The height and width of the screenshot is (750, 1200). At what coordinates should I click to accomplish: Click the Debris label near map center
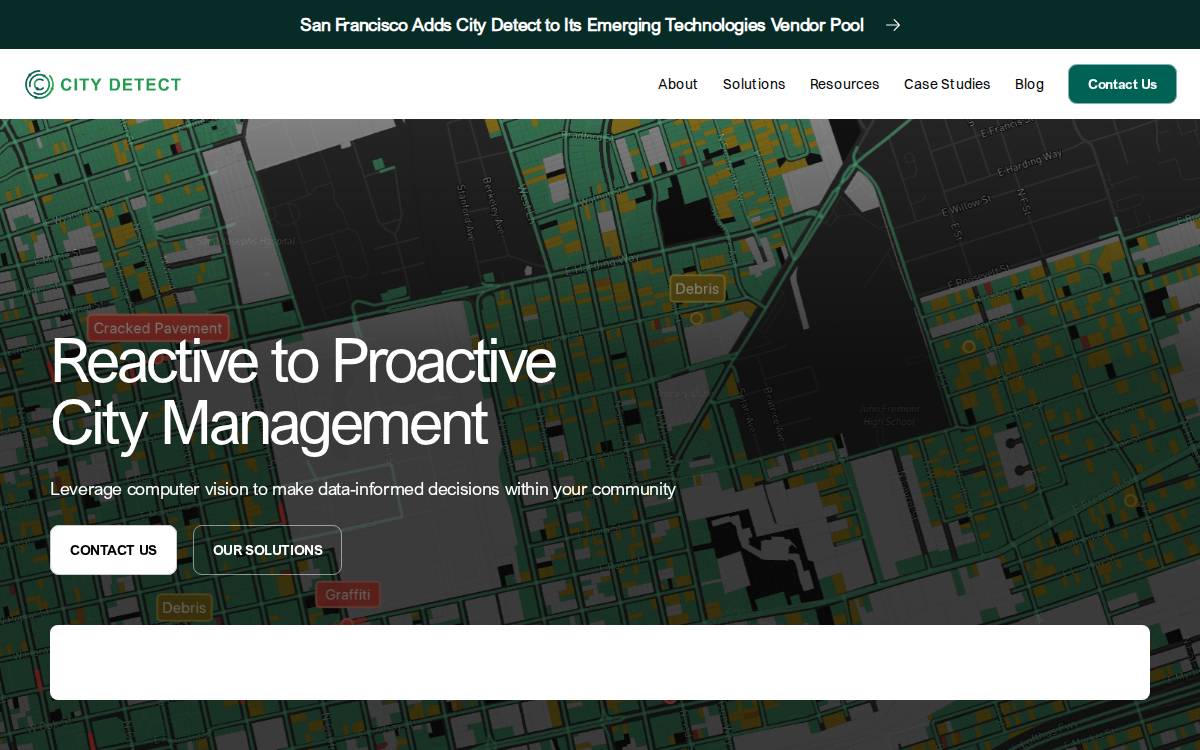pyautogui.click(x=697, y=288)
